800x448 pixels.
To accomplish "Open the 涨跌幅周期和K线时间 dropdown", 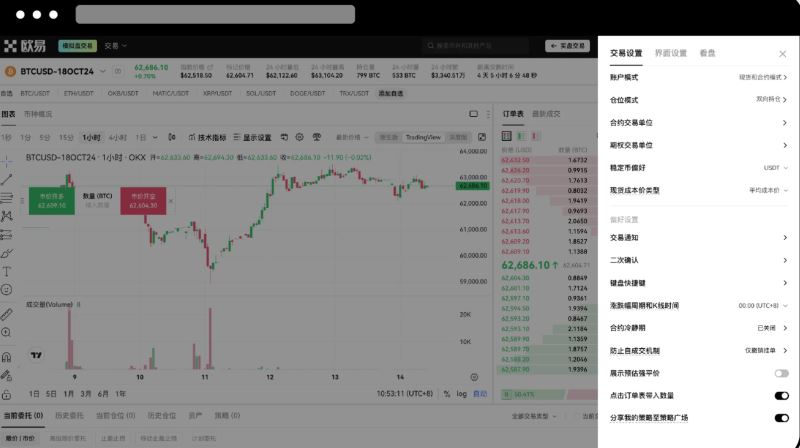I will (763, 306).
